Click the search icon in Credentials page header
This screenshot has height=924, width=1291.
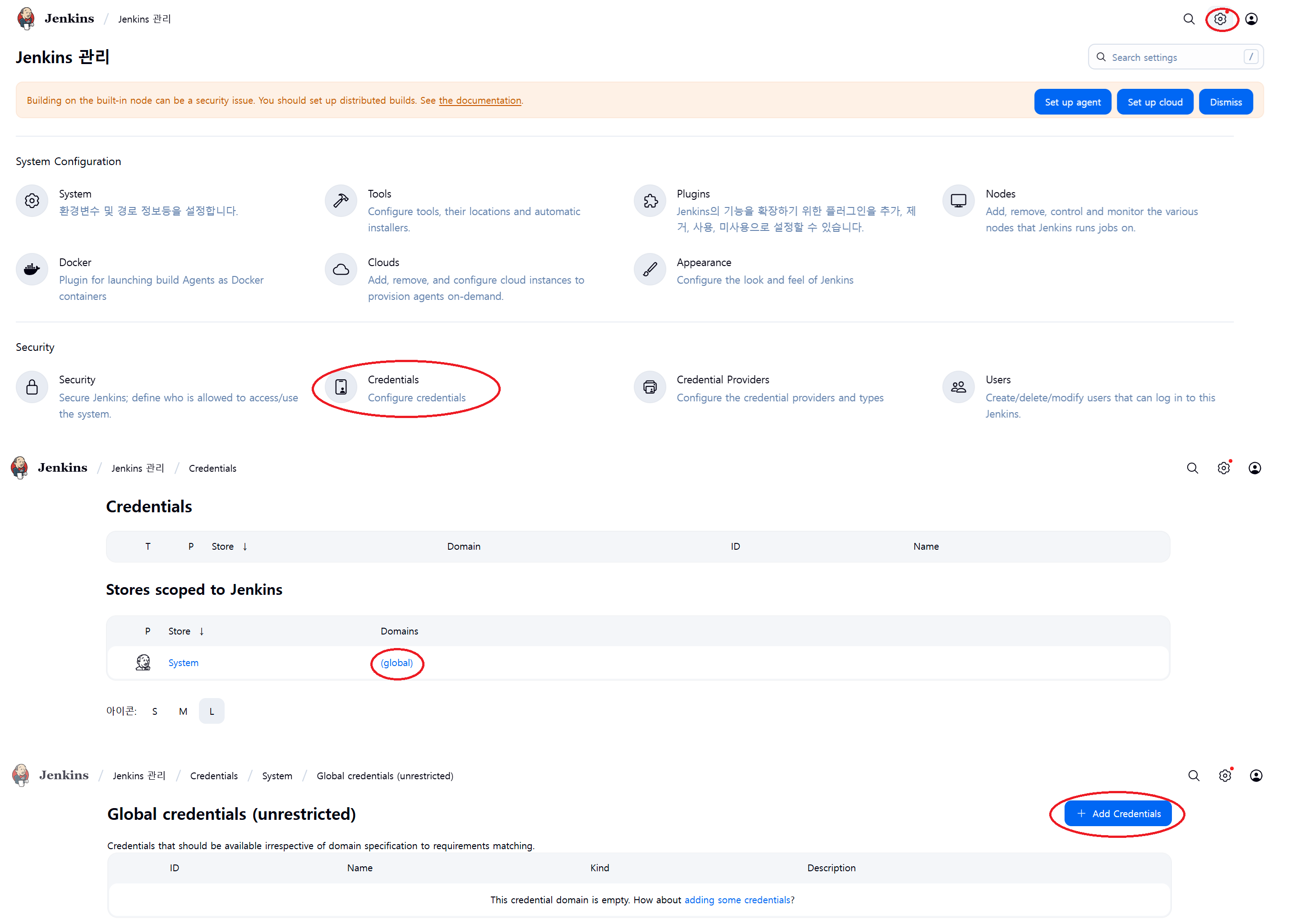(1192, 468)
